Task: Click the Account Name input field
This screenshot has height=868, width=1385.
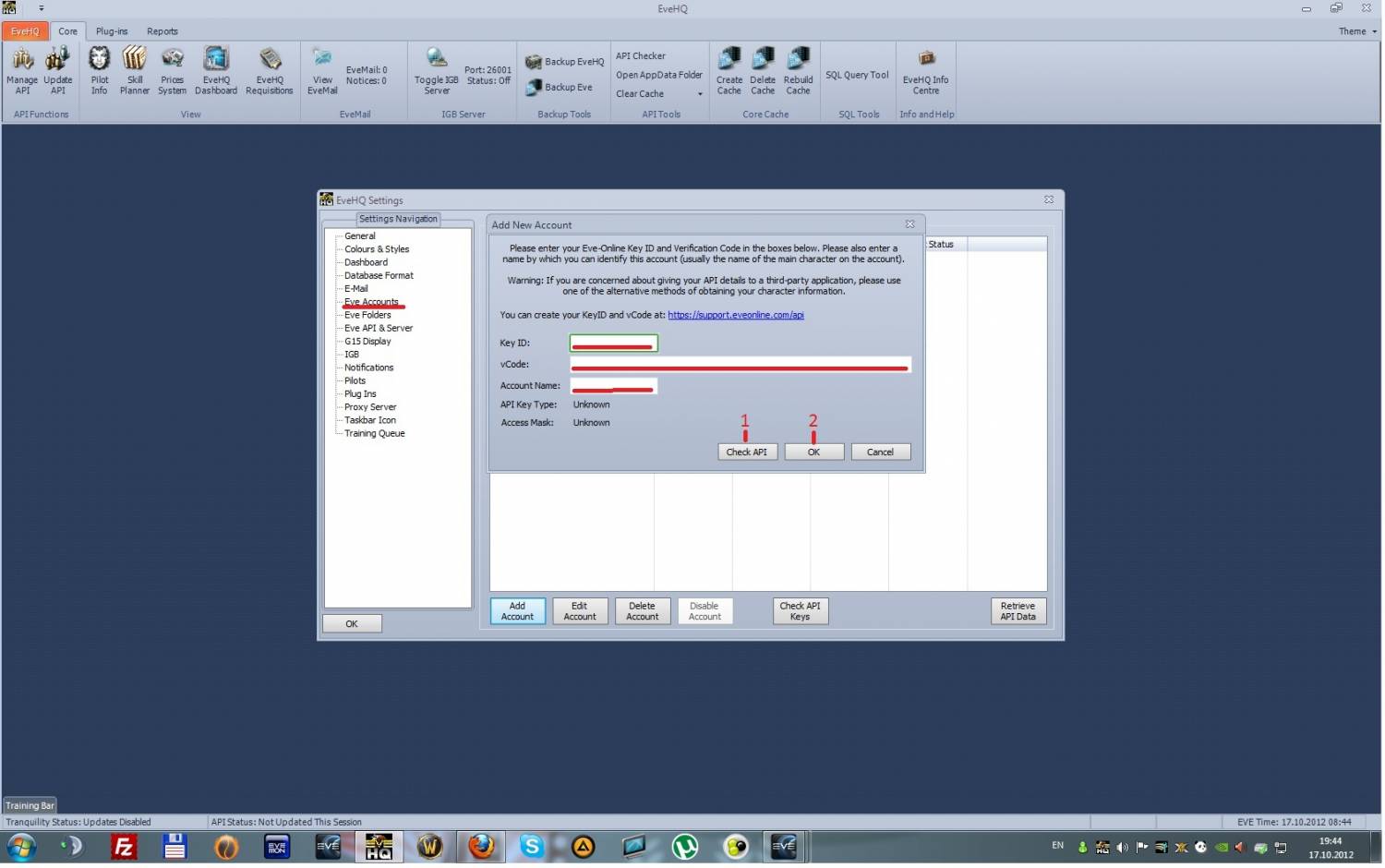Action: pos(614,386)
